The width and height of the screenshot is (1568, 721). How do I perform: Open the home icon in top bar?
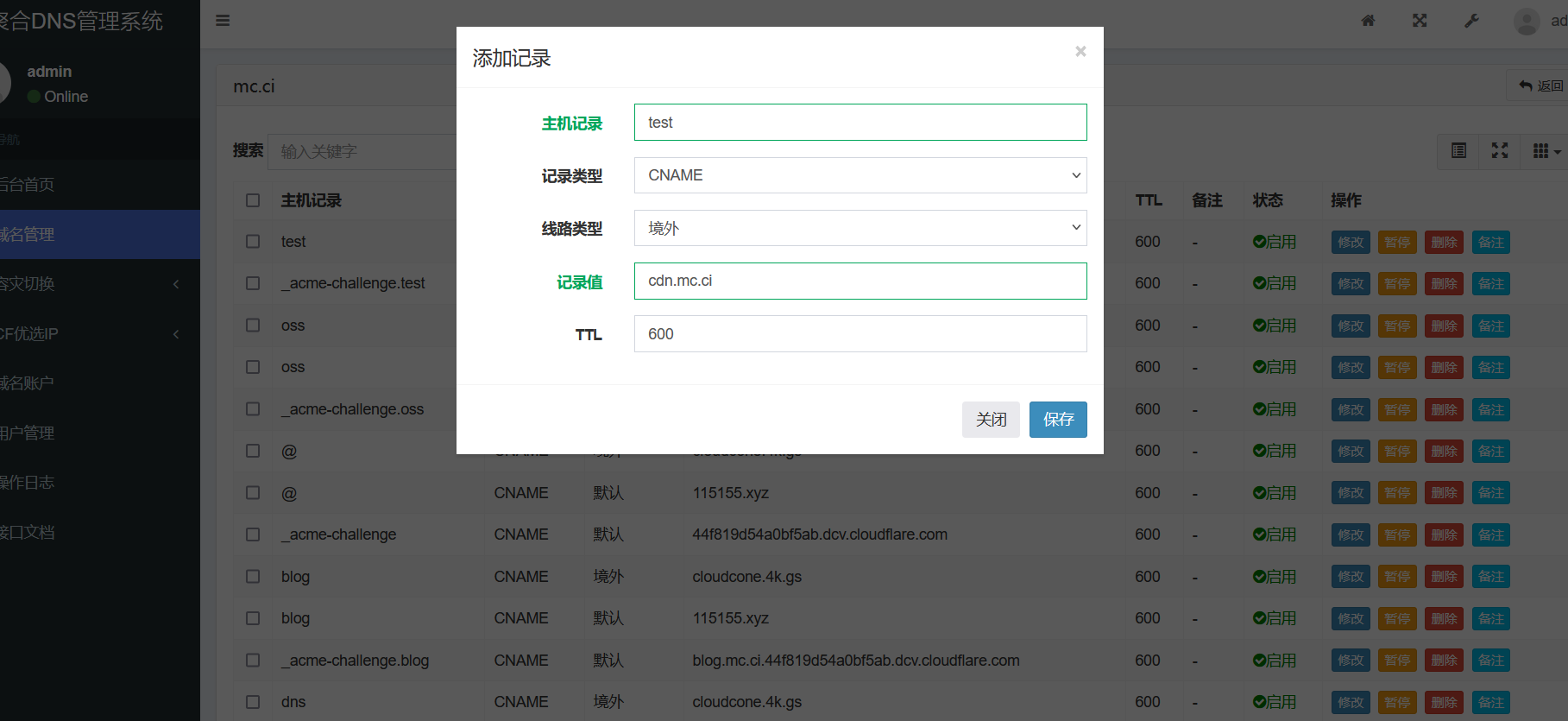click(x=1368, y=21)
